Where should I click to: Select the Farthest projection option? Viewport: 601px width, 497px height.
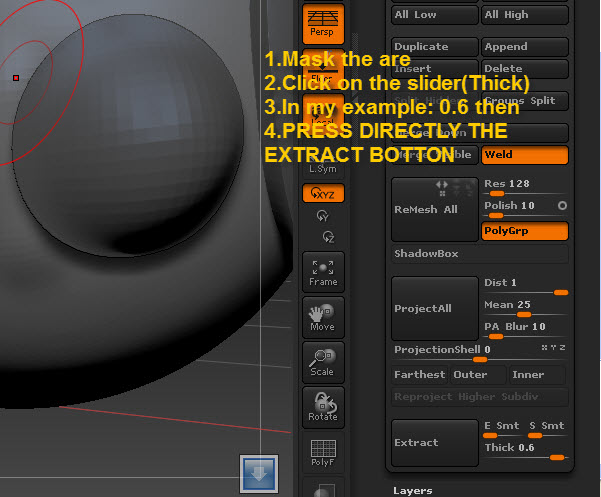[420, 375]
